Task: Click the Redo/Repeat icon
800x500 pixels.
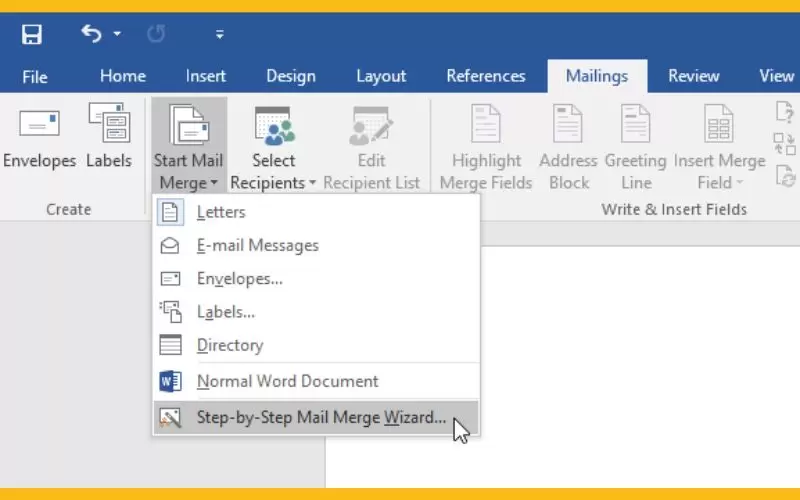Action: pos(156,34)
